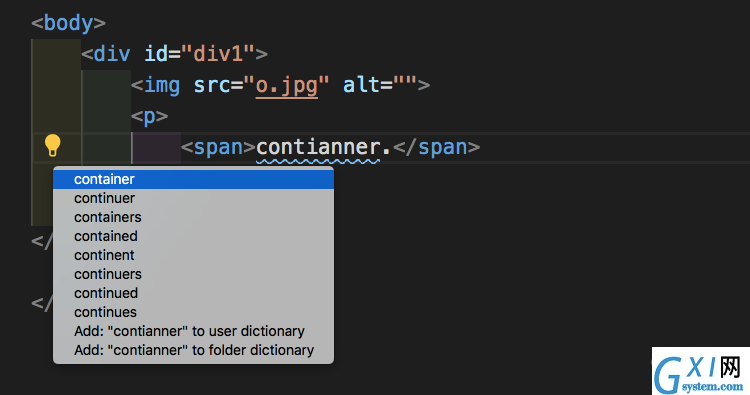Choose 'continuer' from the suggestions

(x=193, y=198)
